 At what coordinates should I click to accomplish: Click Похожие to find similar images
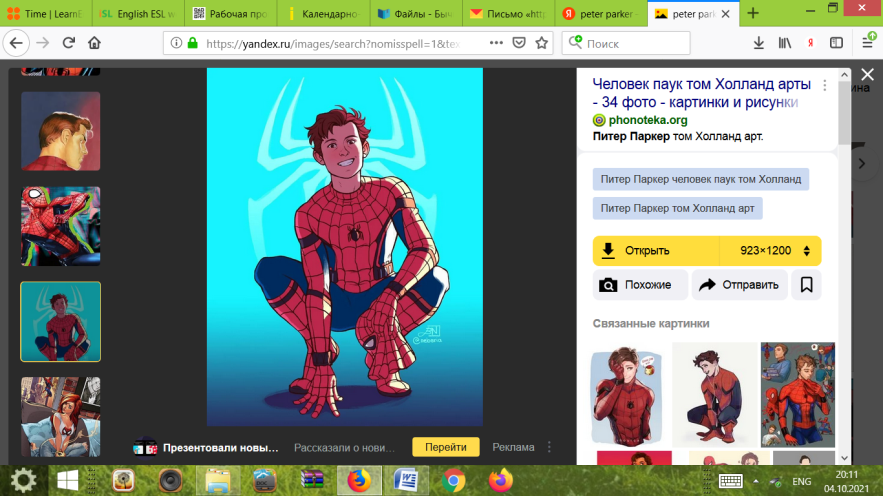click(x=640, y=285)
